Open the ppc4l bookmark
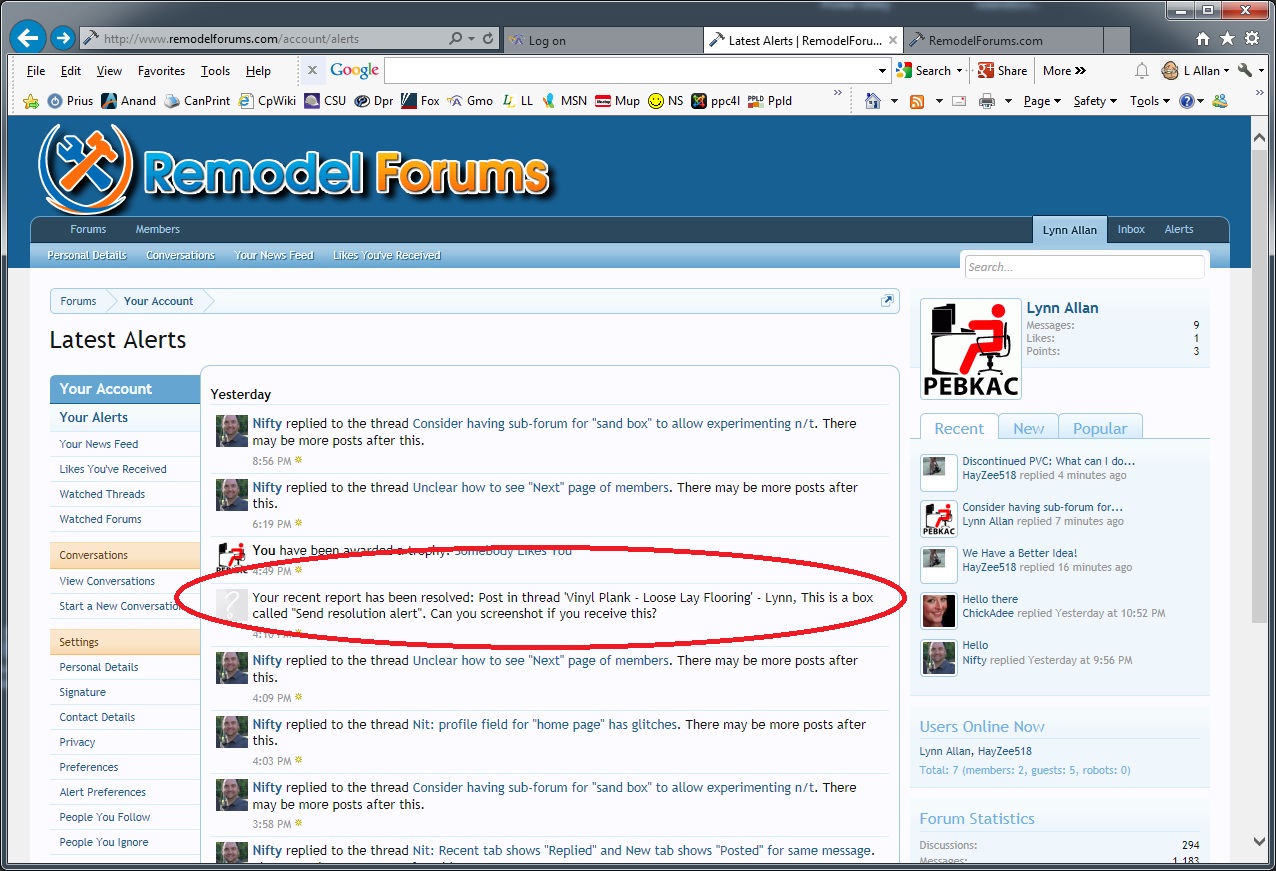Image resolution: width=1276 pixels, height=871 pixels. point(716,101)
